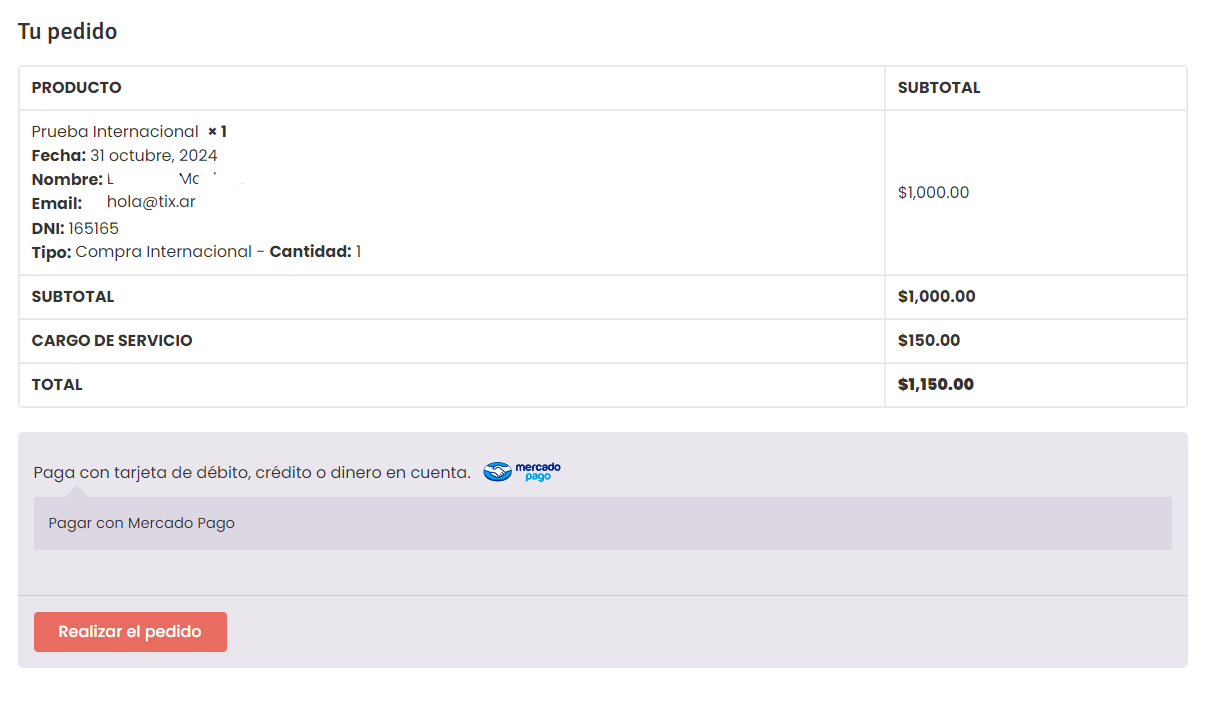
Task: Click the PRODUCTO column header
Action: (76, 88)
